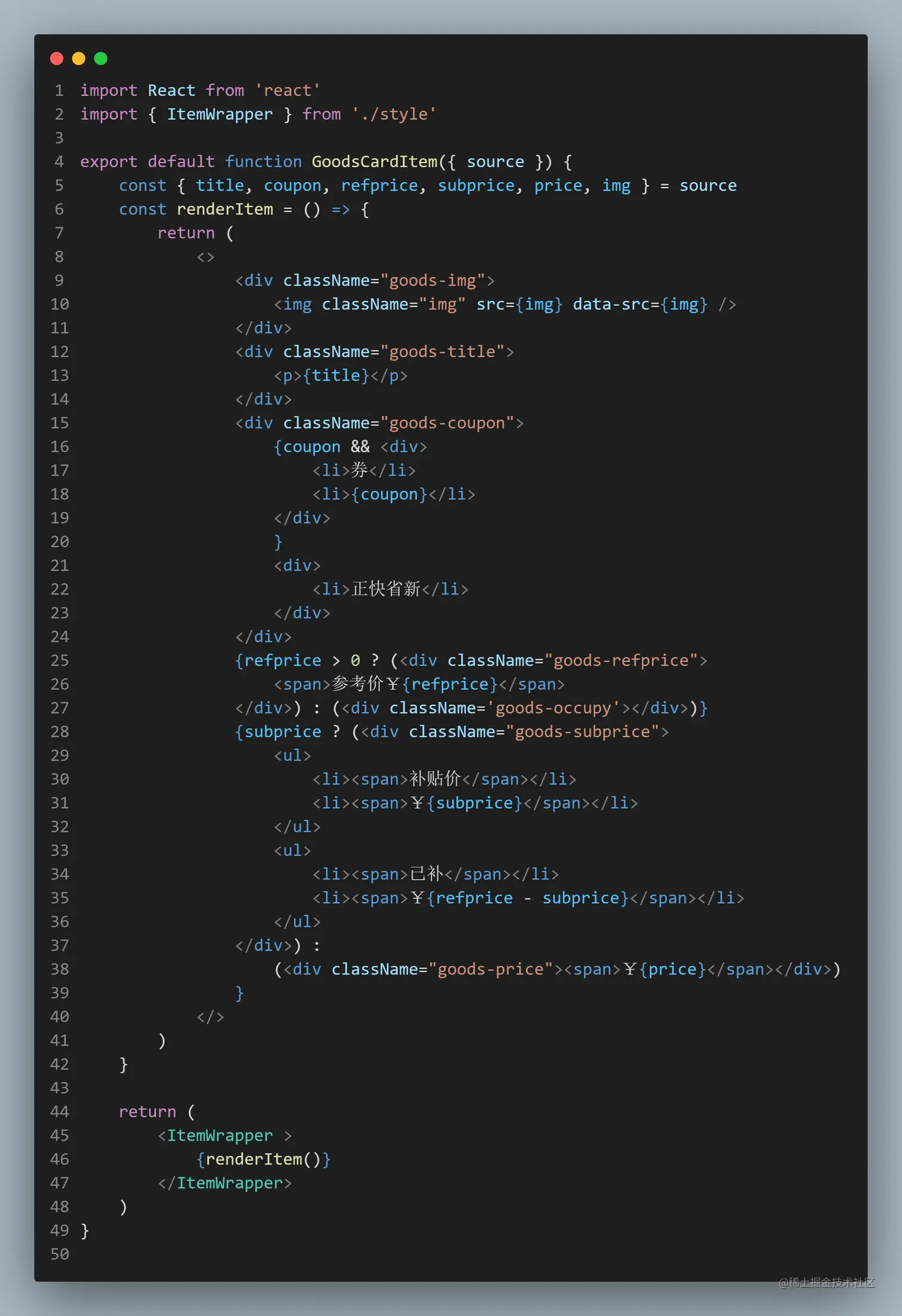Click the 'goods-occupy' className string
Image resolution: width=902 pixels, height=1316 pixels.
[554, 708]
